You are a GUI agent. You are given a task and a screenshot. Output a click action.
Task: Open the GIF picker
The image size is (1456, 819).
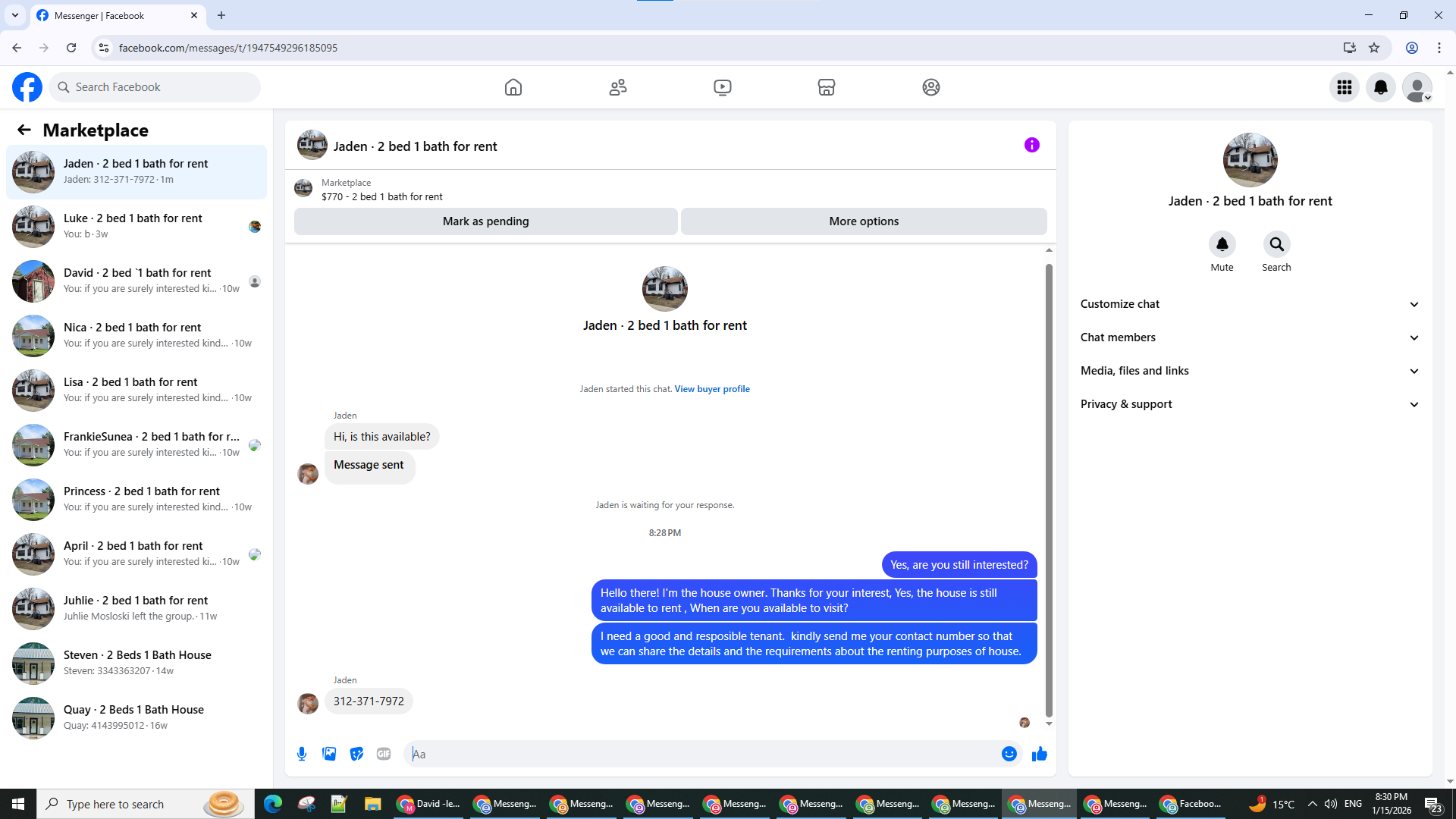(384, 754)
